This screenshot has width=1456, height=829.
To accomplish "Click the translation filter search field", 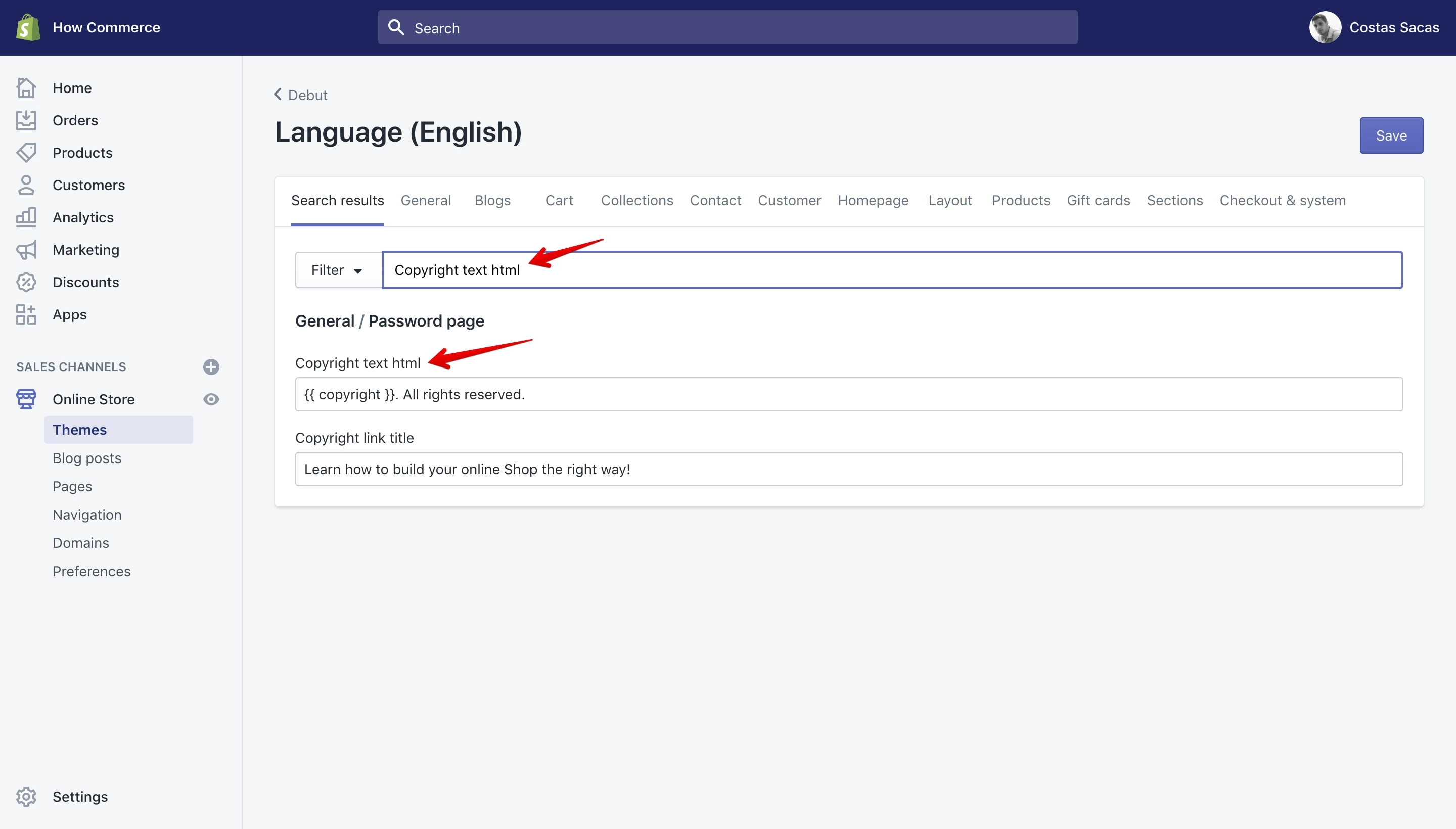I will (x=892, y=270).
